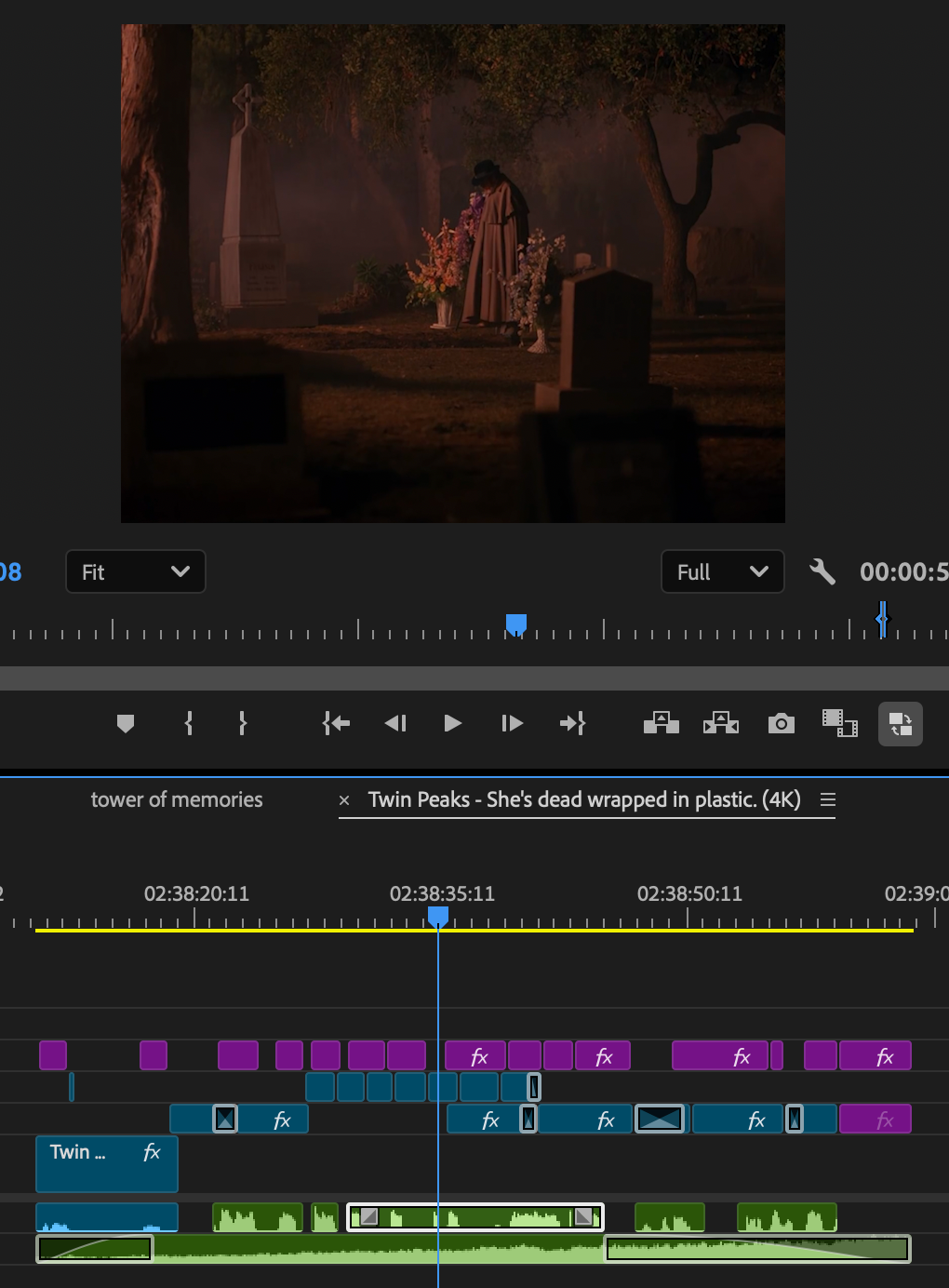Select the Twin clip on the timeline
Viewport: 949px width, 1288px height.
[107, 1164]
